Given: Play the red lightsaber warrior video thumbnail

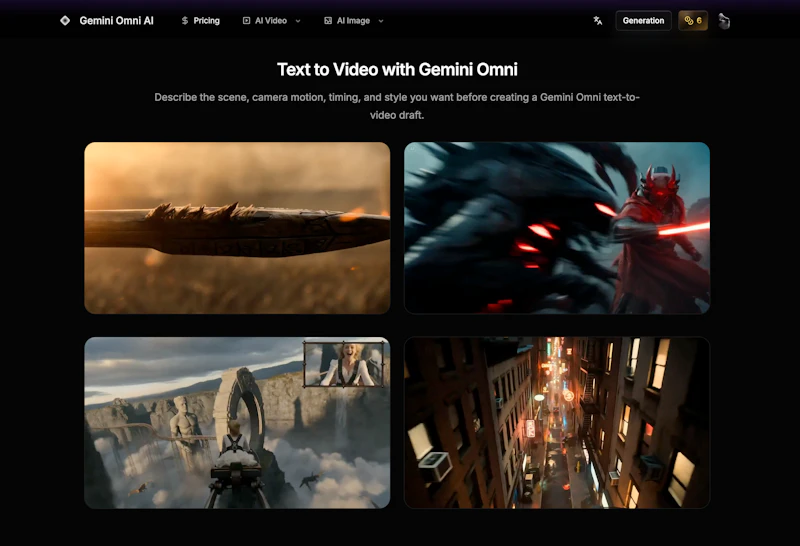Looking at the screenshot, I should pos(557,228).
